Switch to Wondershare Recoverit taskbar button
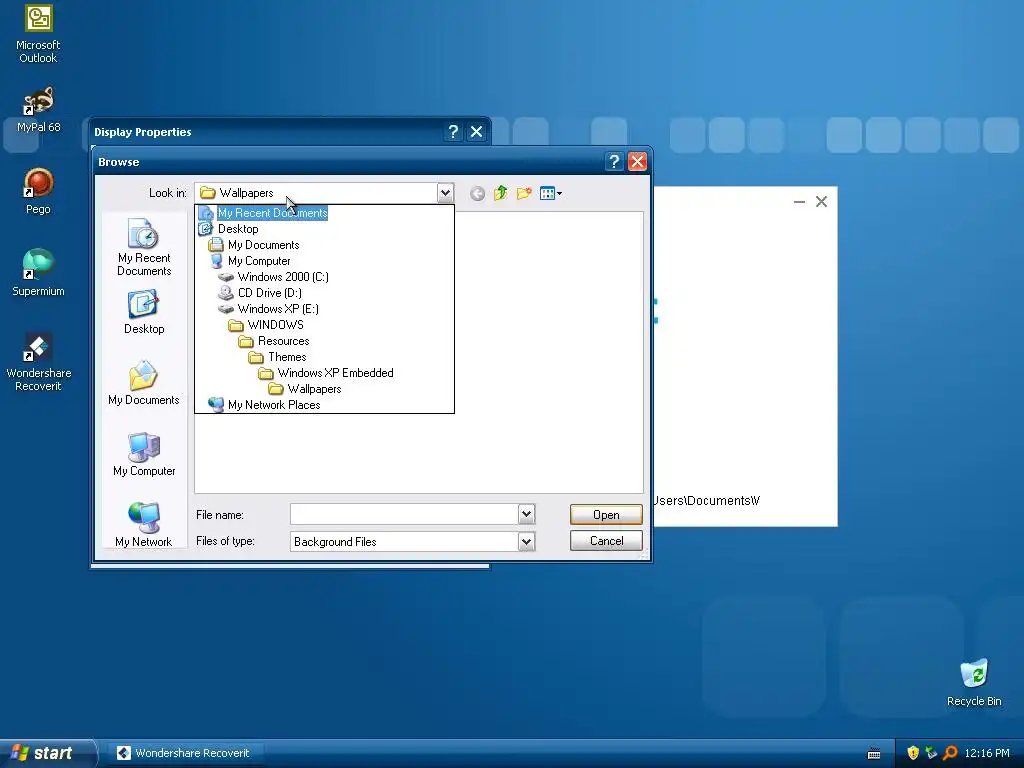Viewport: 1024px width, 768px height. pyautogui.click(x=185, y=753)
